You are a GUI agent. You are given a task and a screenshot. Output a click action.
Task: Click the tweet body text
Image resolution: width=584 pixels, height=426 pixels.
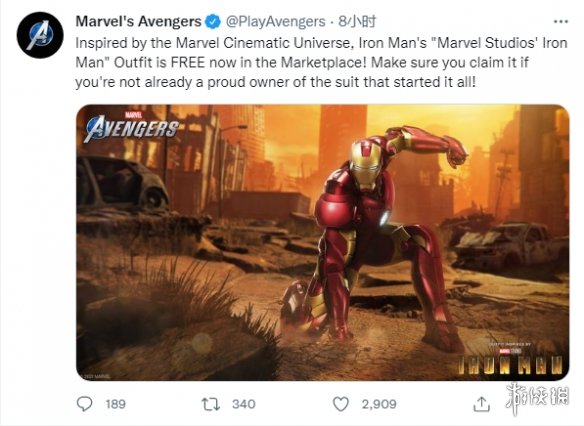[x=321, y=62]
